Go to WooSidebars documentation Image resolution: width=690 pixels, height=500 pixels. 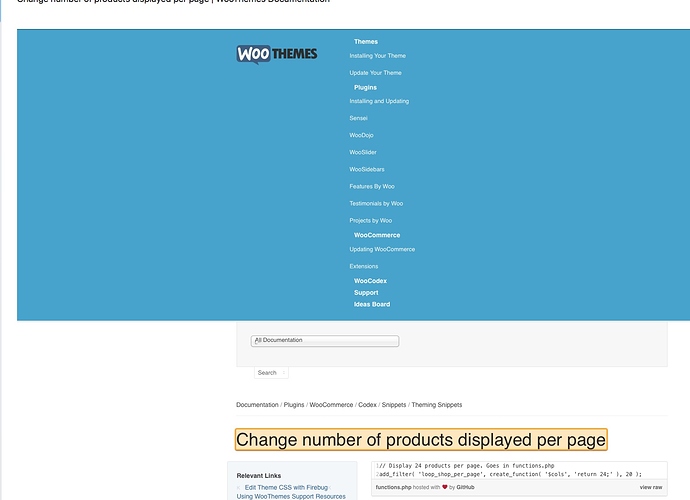click(367, 169)
